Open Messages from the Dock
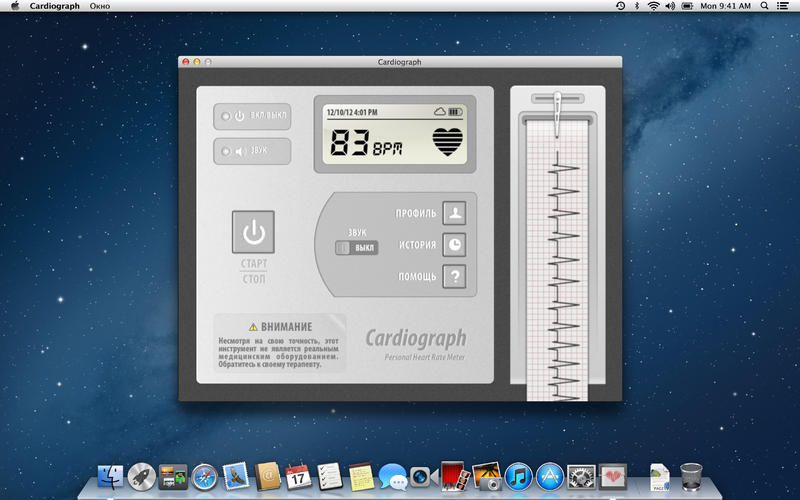The image size is (800, 500). [x=392, y=477]
